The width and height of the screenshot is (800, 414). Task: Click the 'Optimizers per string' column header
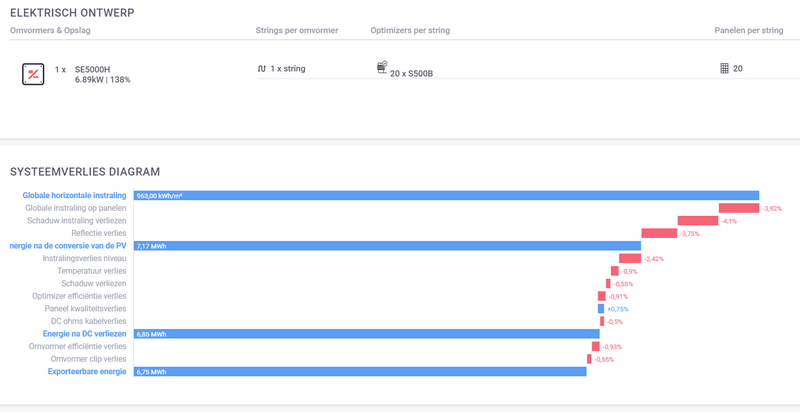point(410,31)
